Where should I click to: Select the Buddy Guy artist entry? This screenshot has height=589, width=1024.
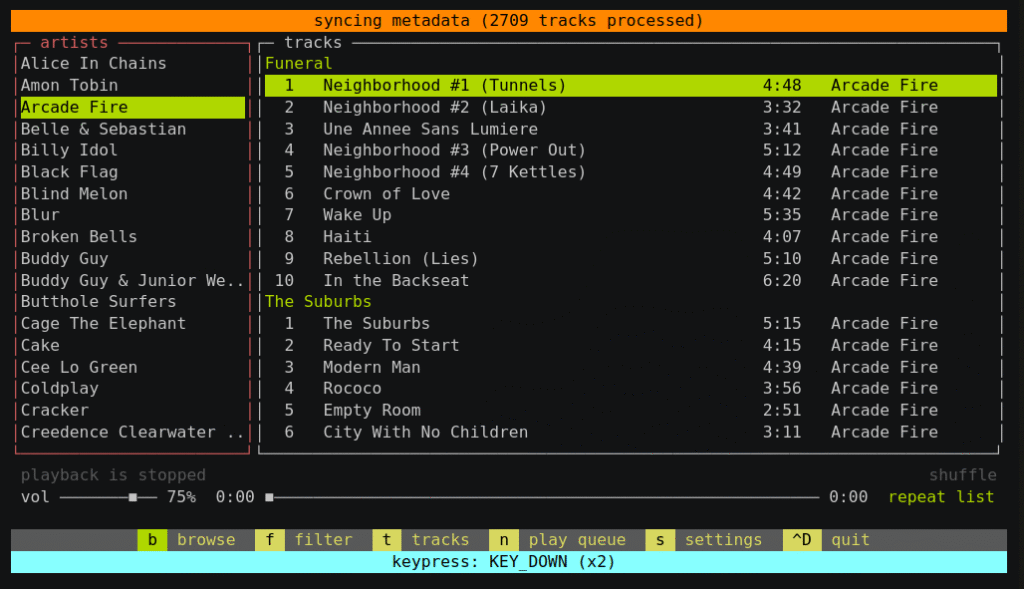coord(133,259)
